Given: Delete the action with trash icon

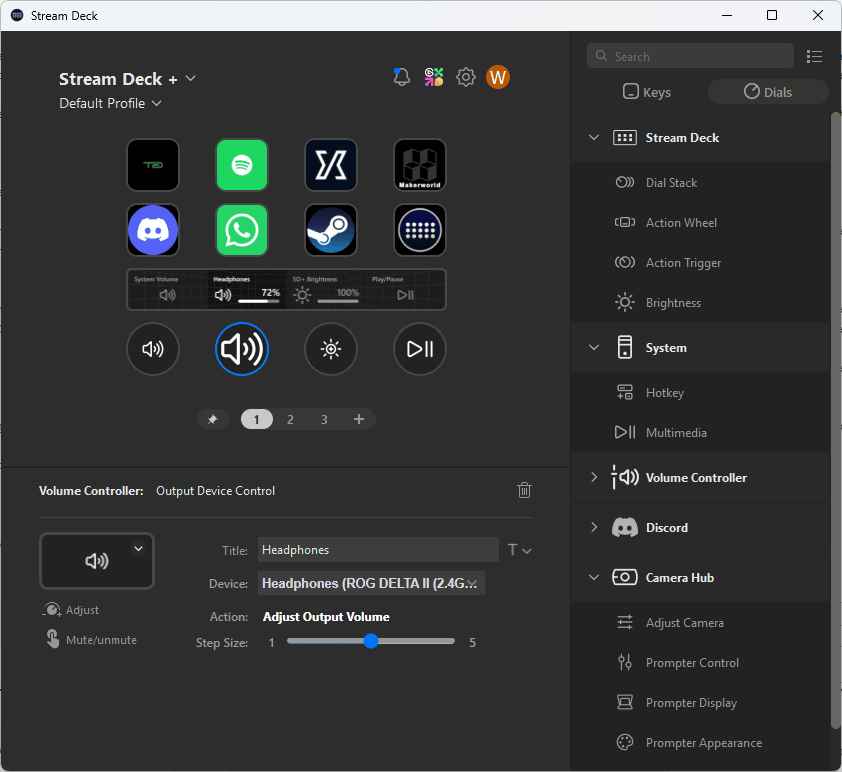Looking at the screenshot, I should tap(524, 490).
